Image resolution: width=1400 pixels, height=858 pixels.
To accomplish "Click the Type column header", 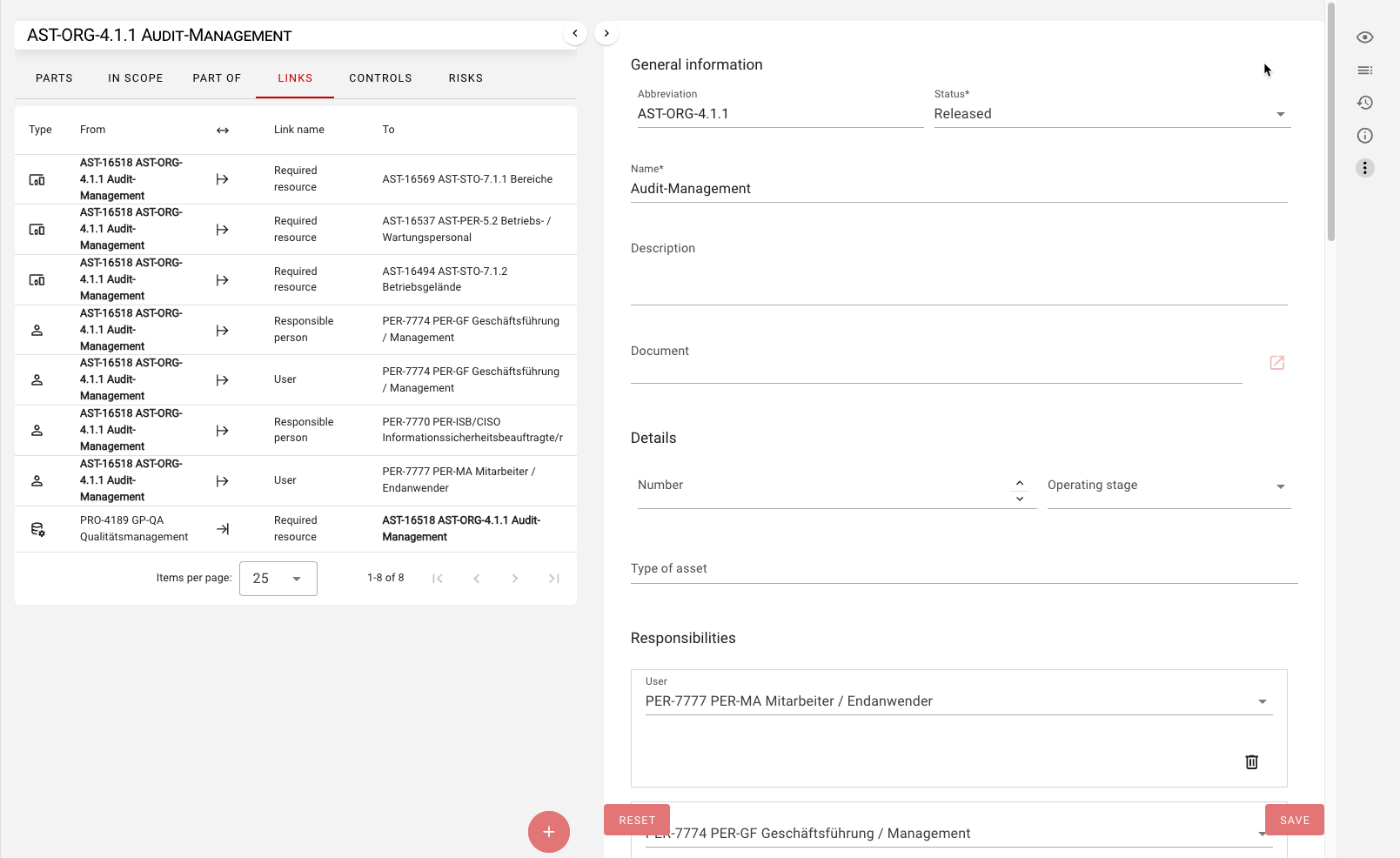I will click(x=40, y=131).
